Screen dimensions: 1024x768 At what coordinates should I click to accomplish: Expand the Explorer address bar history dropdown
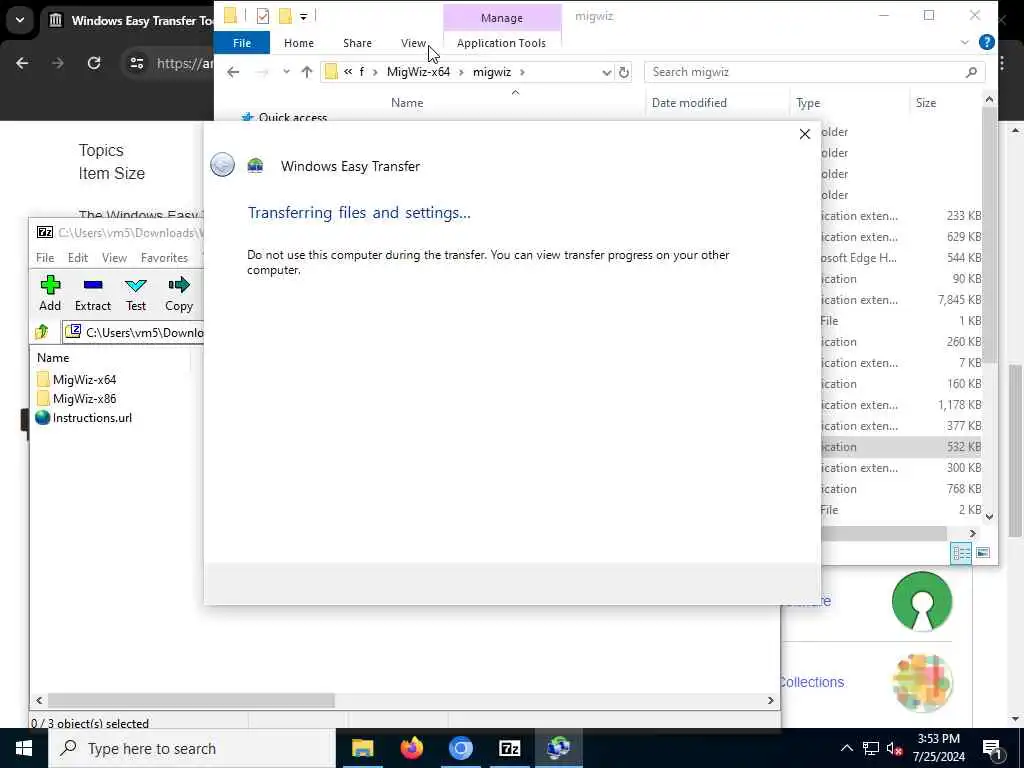click(607, 72)
